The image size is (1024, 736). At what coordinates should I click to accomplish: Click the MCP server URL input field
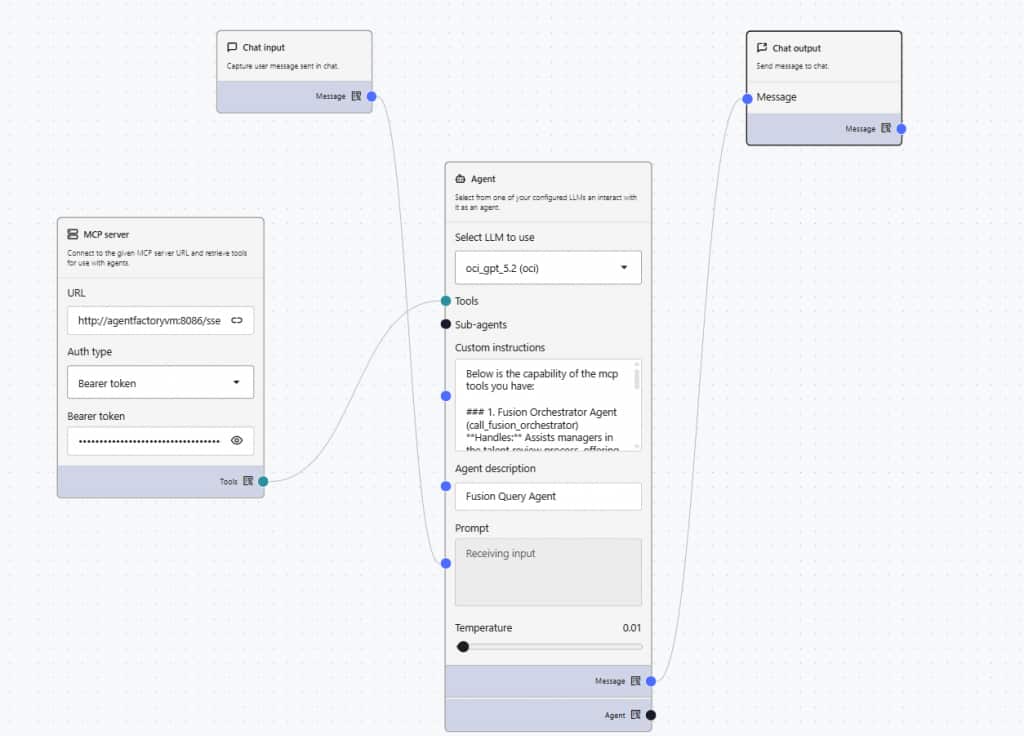pyautogui.click(x=160, y=321)
